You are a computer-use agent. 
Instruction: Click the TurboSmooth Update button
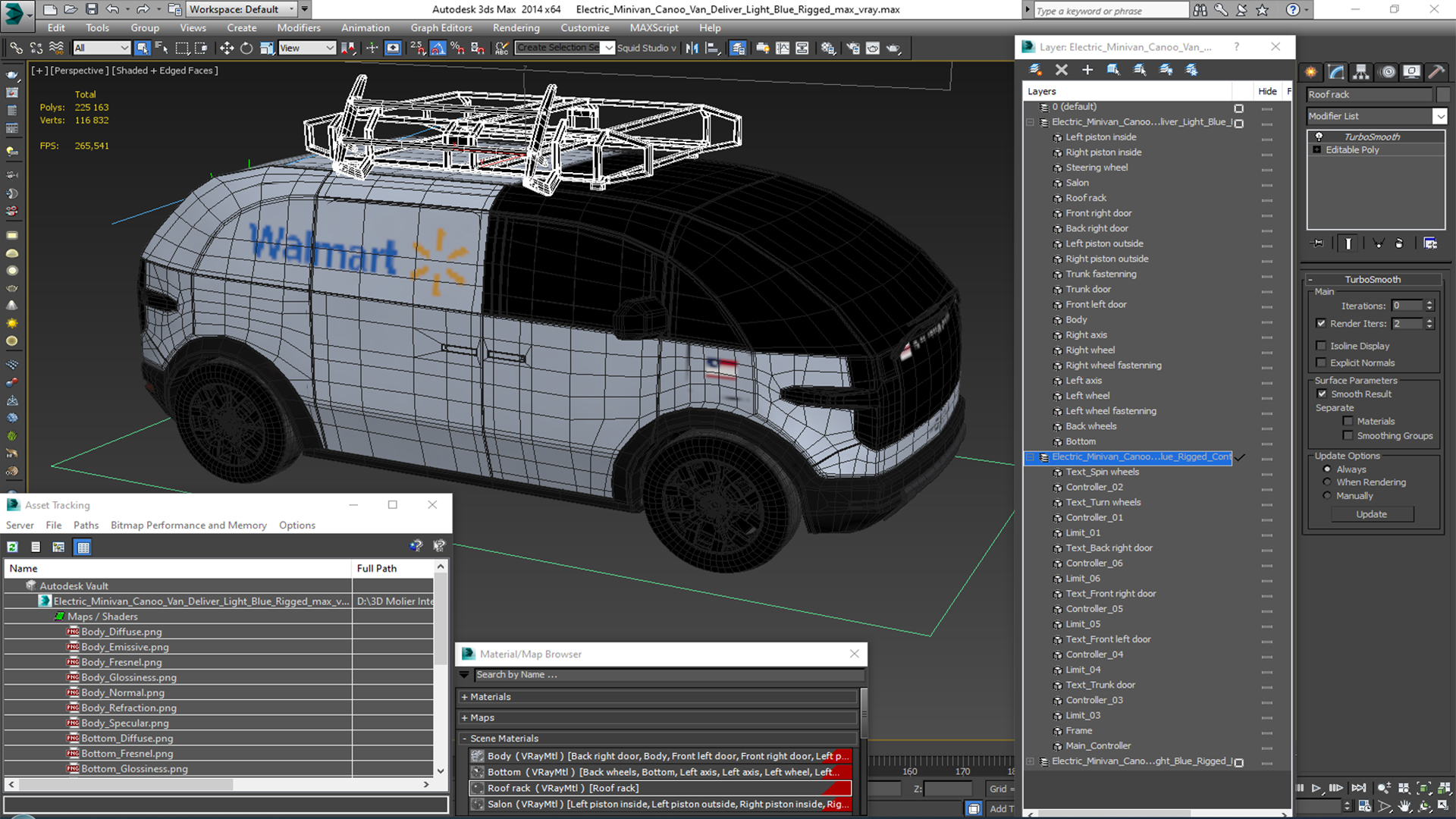point(1372,514)
